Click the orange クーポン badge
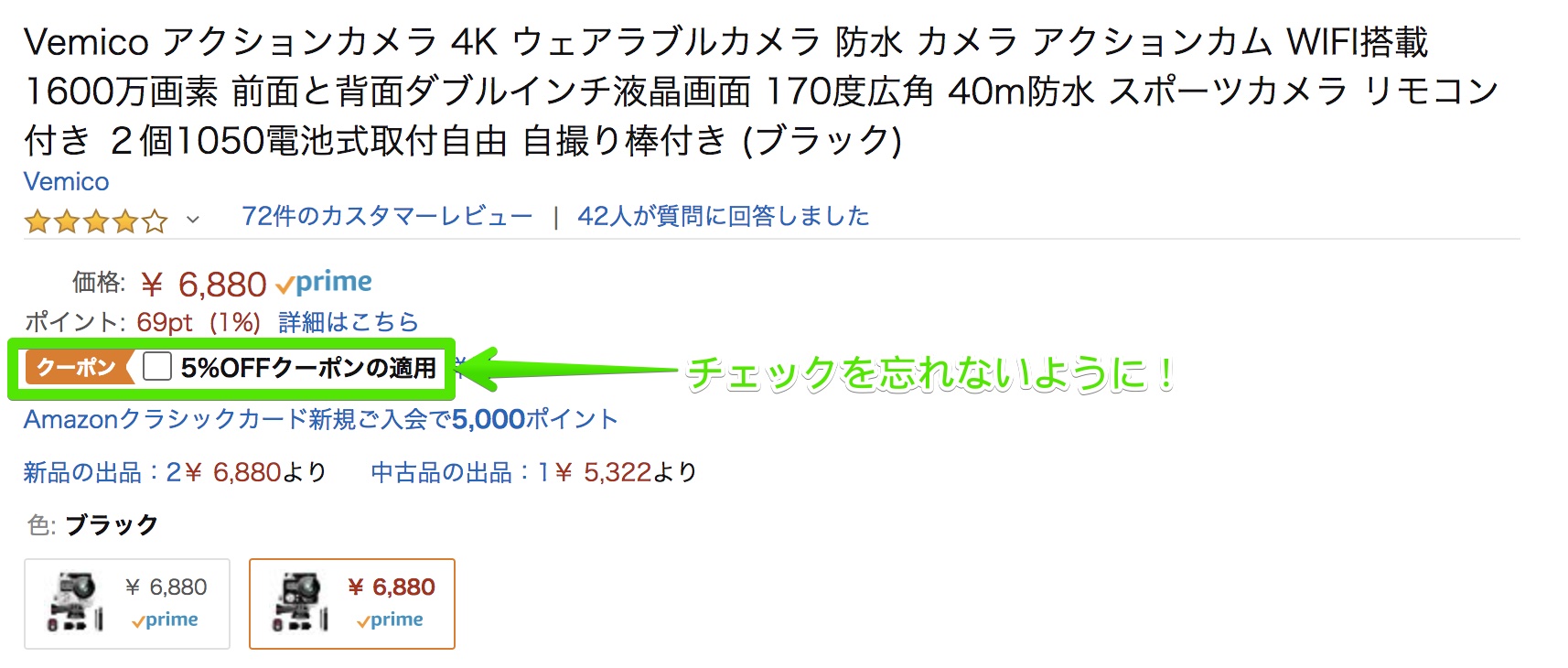The width and height of the screenshot is (1568, 668). 77,368
